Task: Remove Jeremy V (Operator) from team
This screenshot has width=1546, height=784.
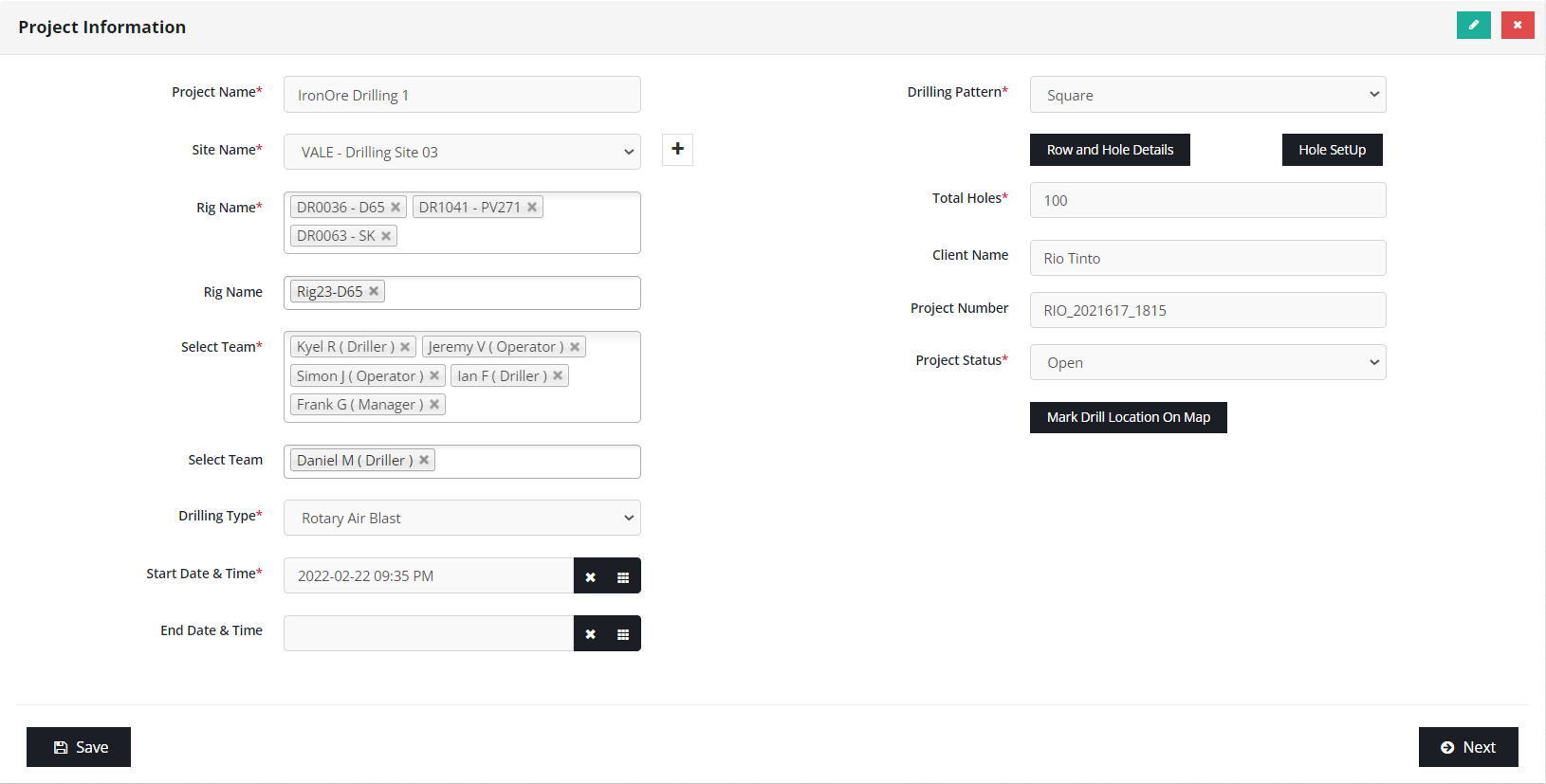Action: click(x=575, y=347)
